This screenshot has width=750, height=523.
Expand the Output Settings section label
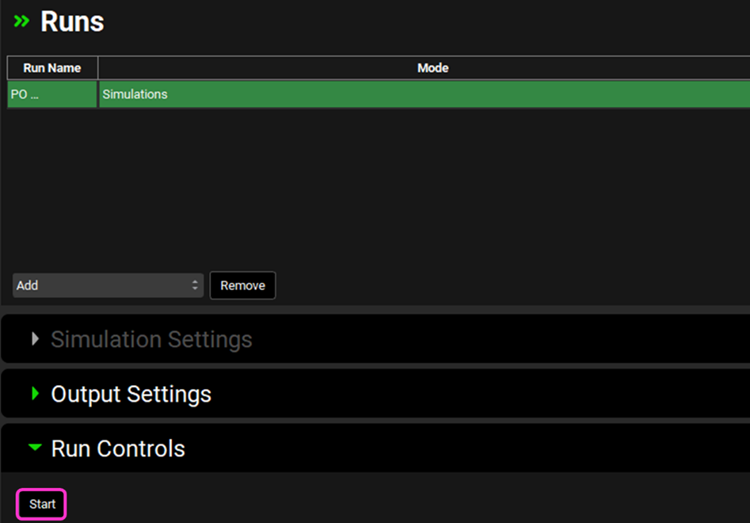131,394
